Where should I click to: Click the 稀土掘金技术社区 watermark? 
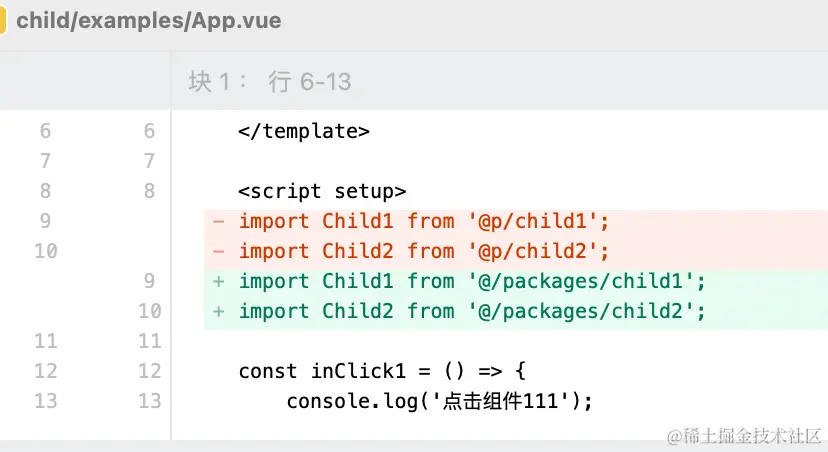744,436
